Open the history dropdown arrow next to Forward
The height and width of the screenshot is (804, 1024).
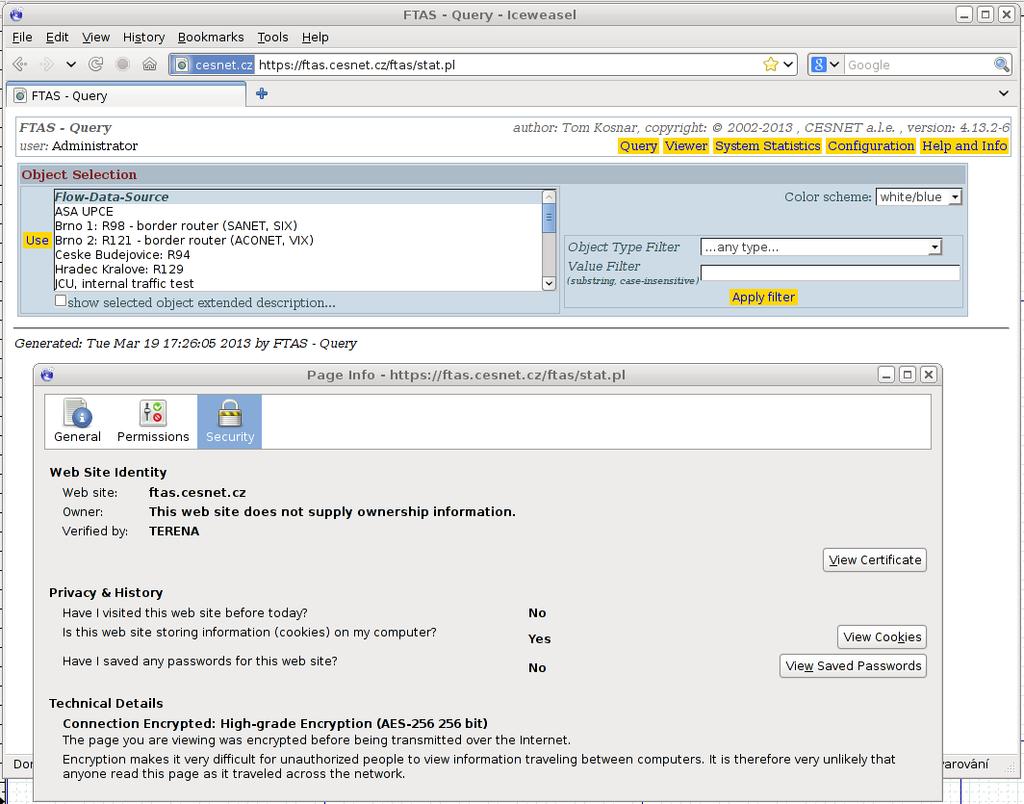pyautogui.click(x=71, y=64)
